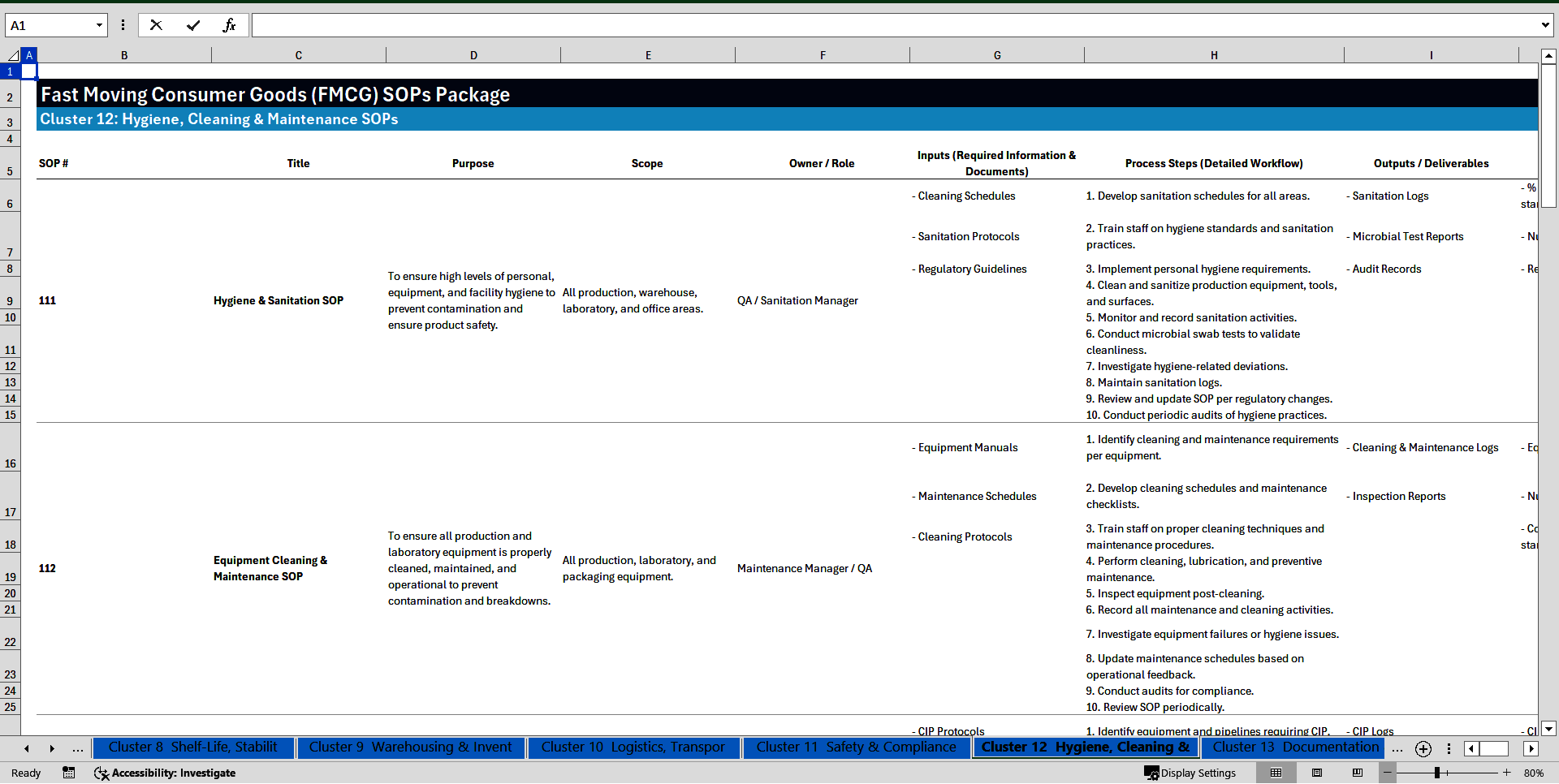Image resolution: width=1559 pixels, height=784 pixels.
Task: Open the status bar kebab menu near sheet tabs
Action: tap(1450, 748)
